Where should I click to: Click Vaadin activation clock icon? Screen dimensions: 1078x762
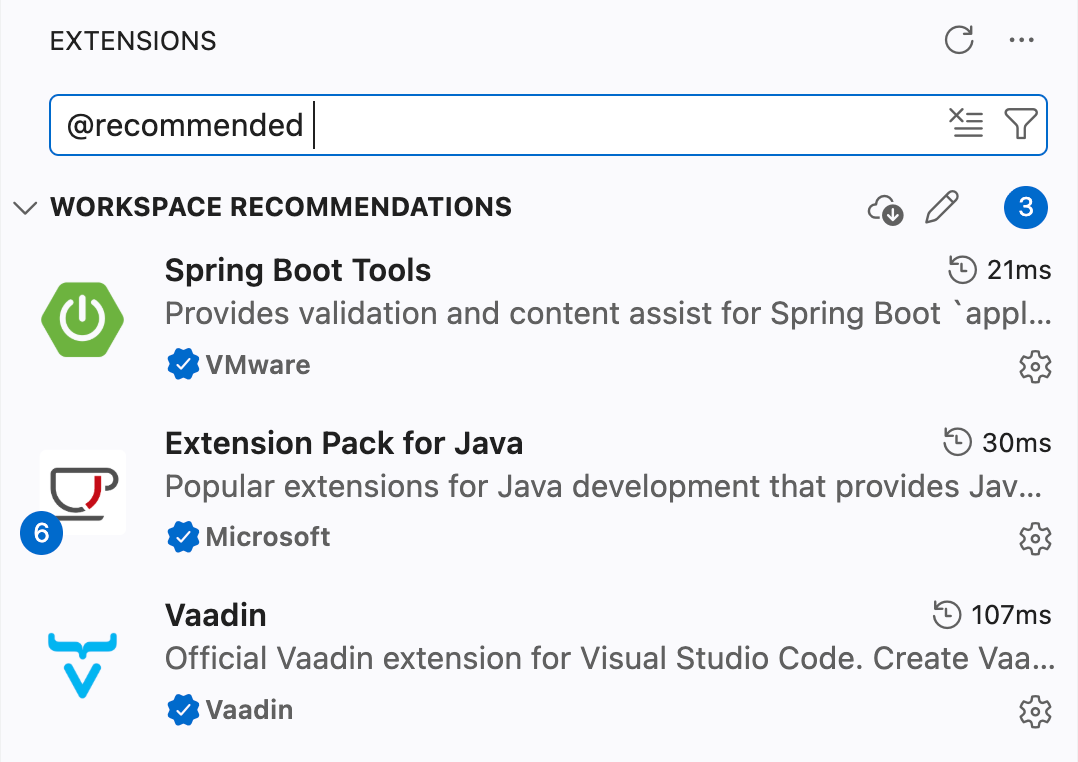(x=947, y=614)
